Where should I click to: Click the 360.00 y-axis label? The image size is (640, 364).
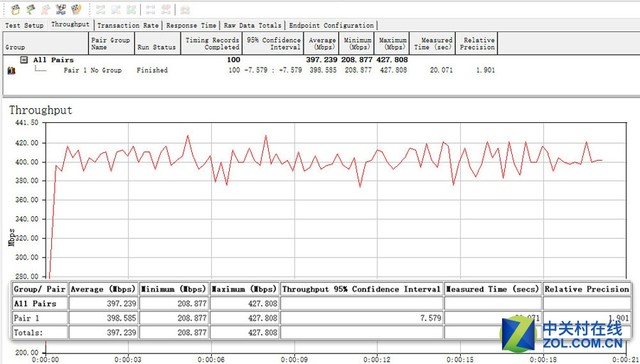click(28, 200)
